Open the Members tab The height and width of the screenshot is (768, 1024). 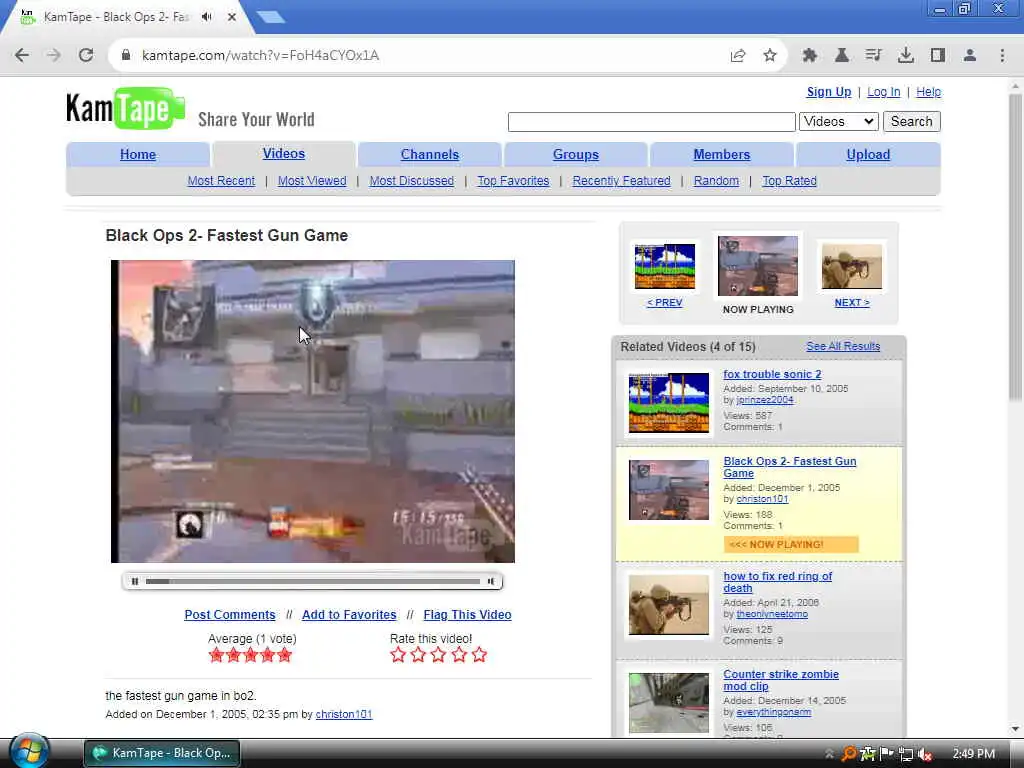[x=722, y=155]
